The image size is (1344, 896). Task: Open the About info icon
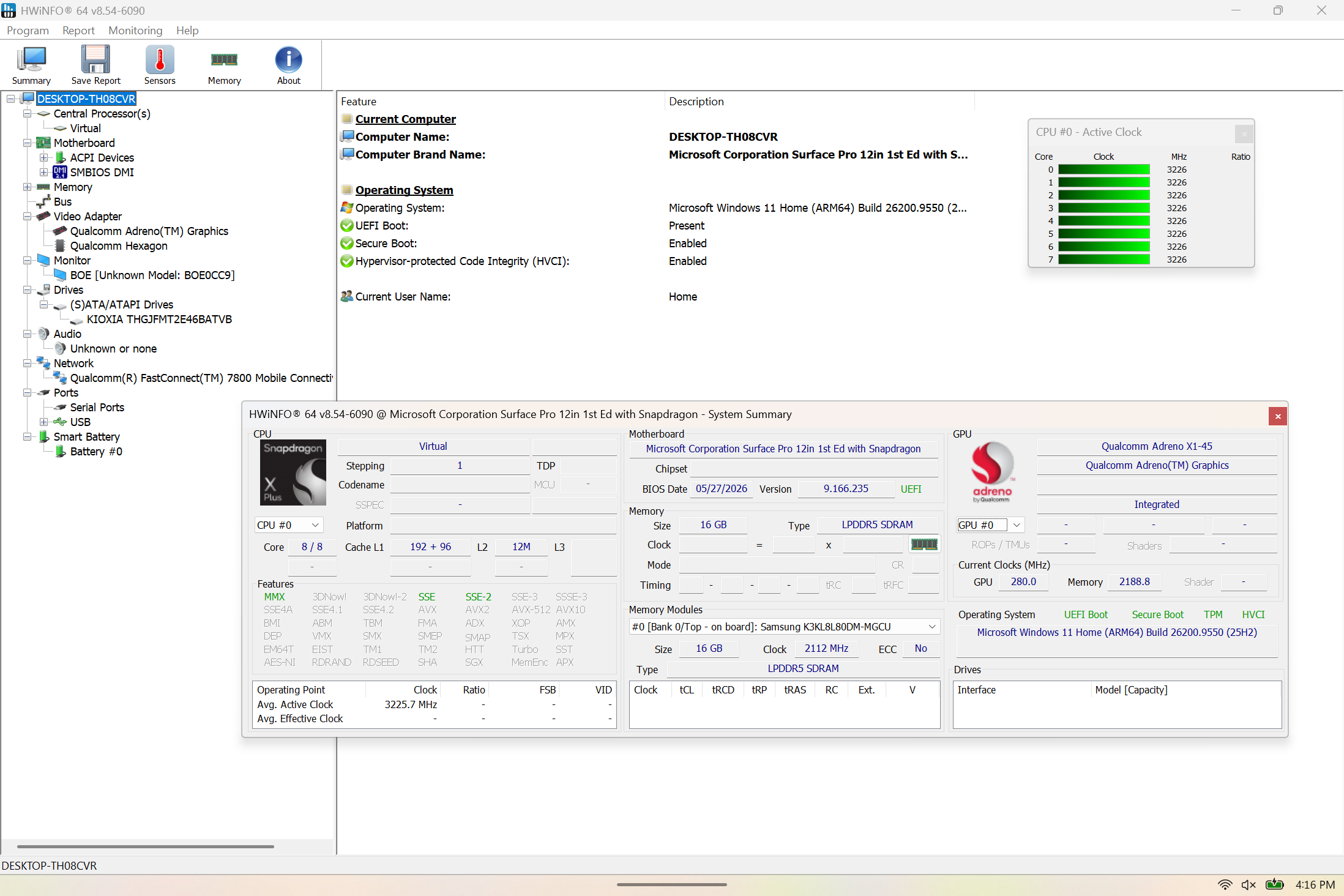[x=288, y=65]
